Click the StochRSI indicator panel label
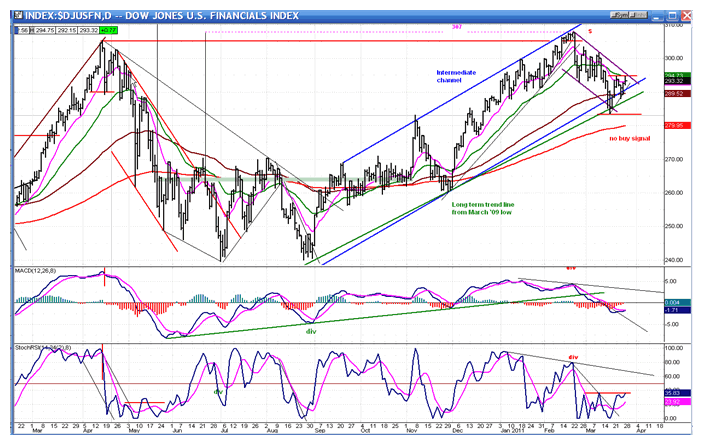 click(x=40, y=347)
